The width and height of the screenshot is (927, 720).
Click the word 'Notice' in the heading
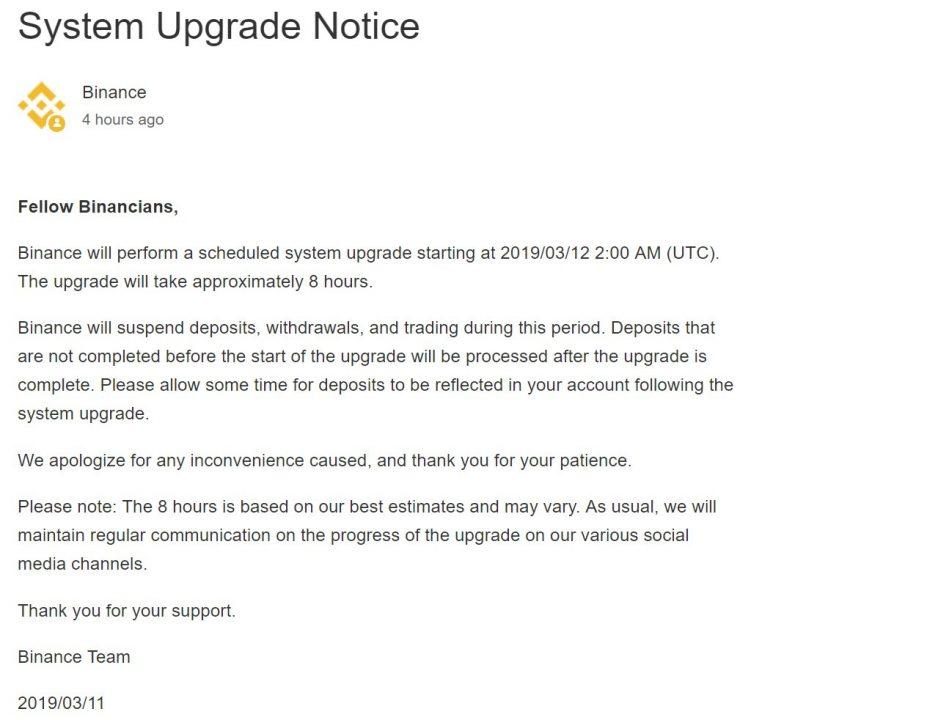point(366,27)
